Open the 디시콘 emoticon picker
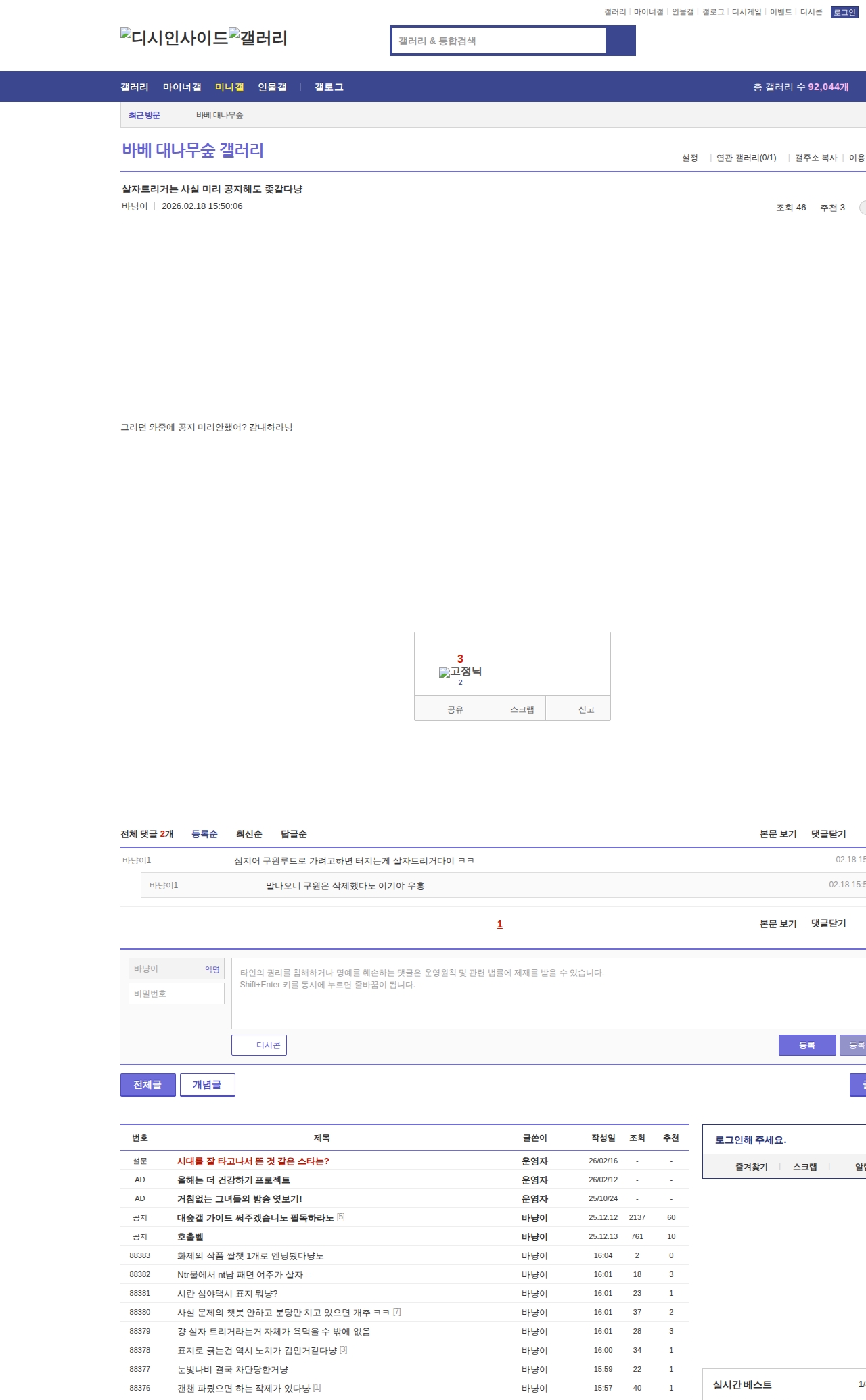This screenshot has height=1400, width=866. point(259,1045)
